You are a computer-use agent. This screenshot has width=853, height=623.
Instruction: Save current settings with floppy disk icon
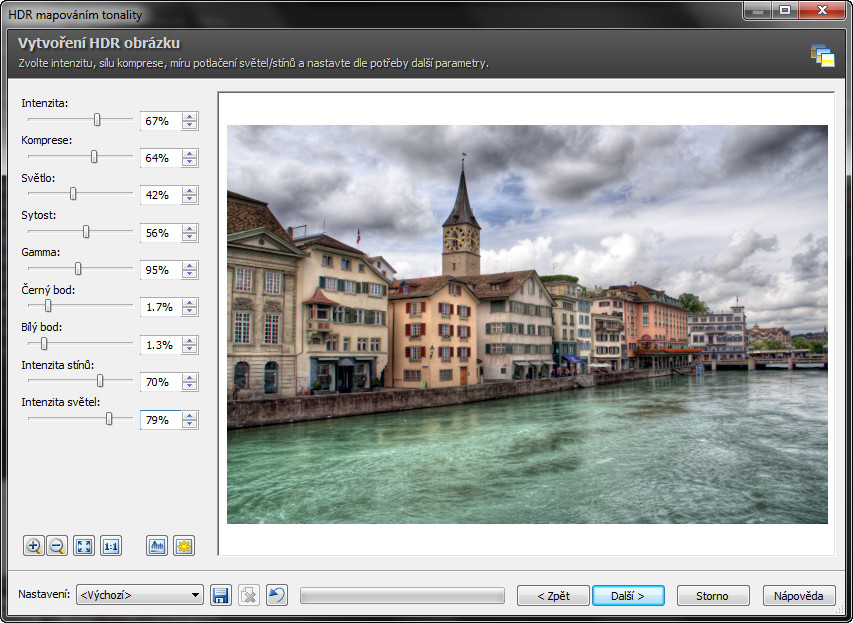221,595
